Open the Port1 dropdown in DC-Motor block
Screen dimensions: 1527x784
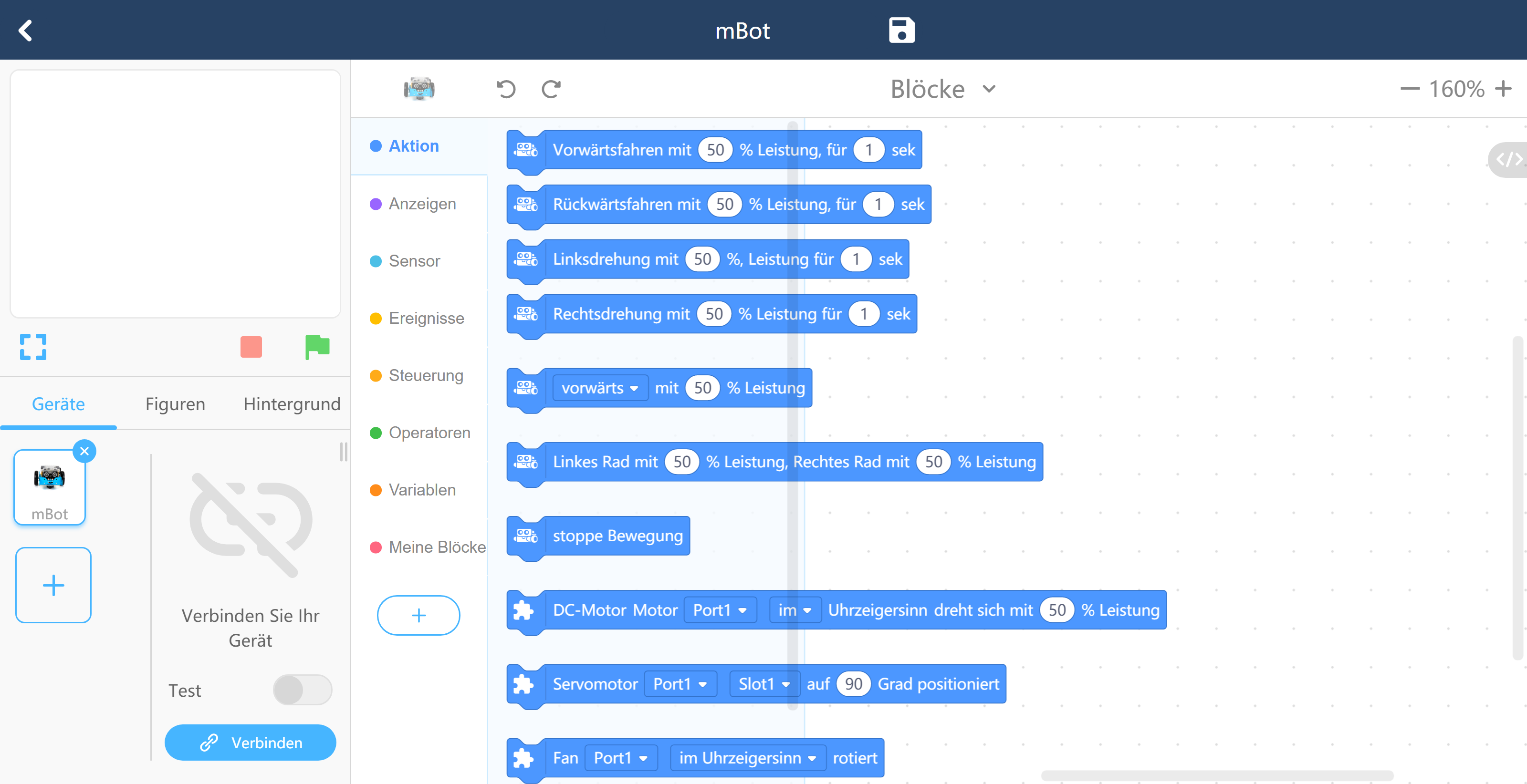(720, 610)
